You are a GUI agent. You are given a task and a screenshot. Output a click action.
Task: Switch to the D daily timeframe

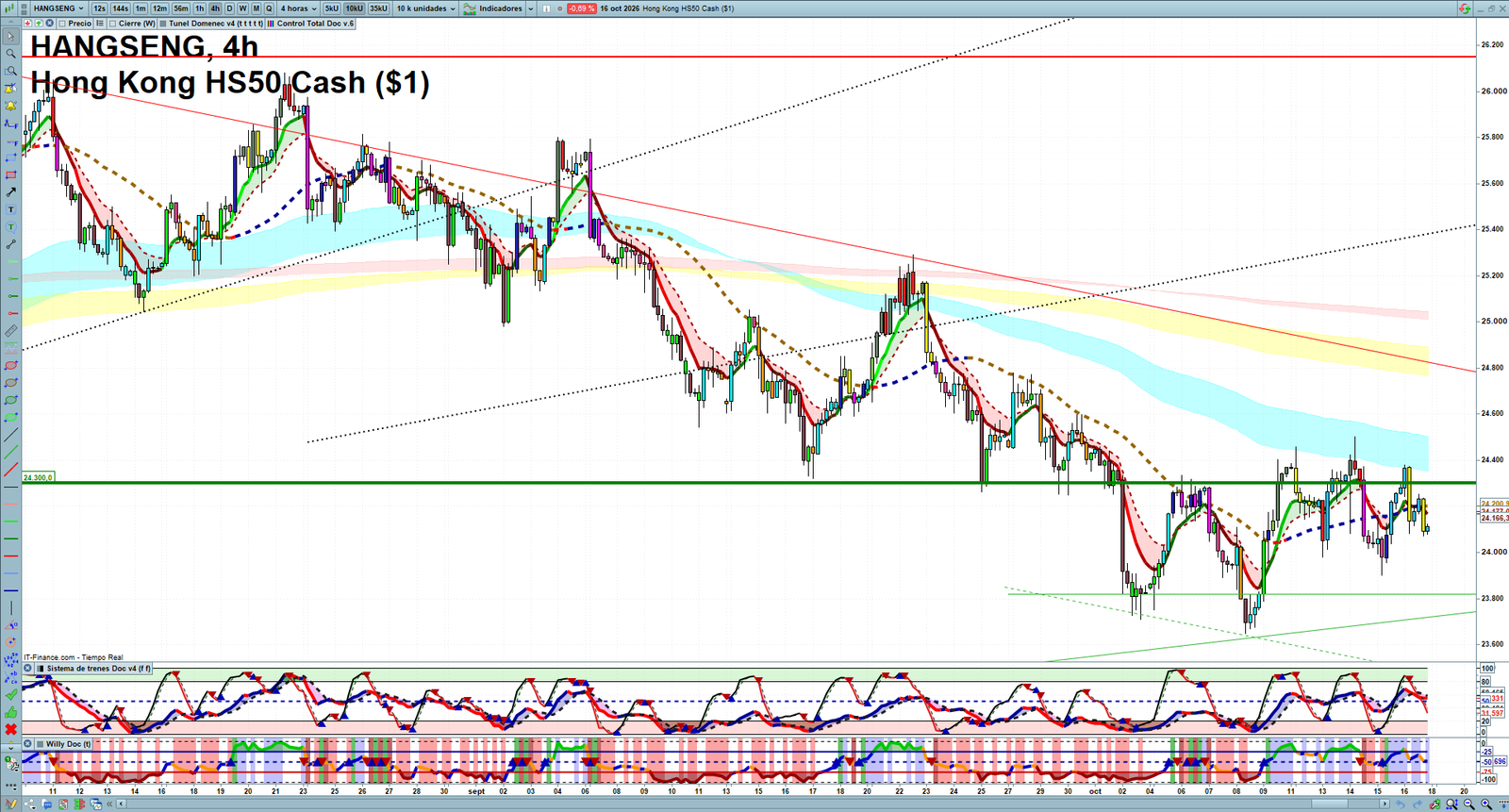(x=229, y=8)
